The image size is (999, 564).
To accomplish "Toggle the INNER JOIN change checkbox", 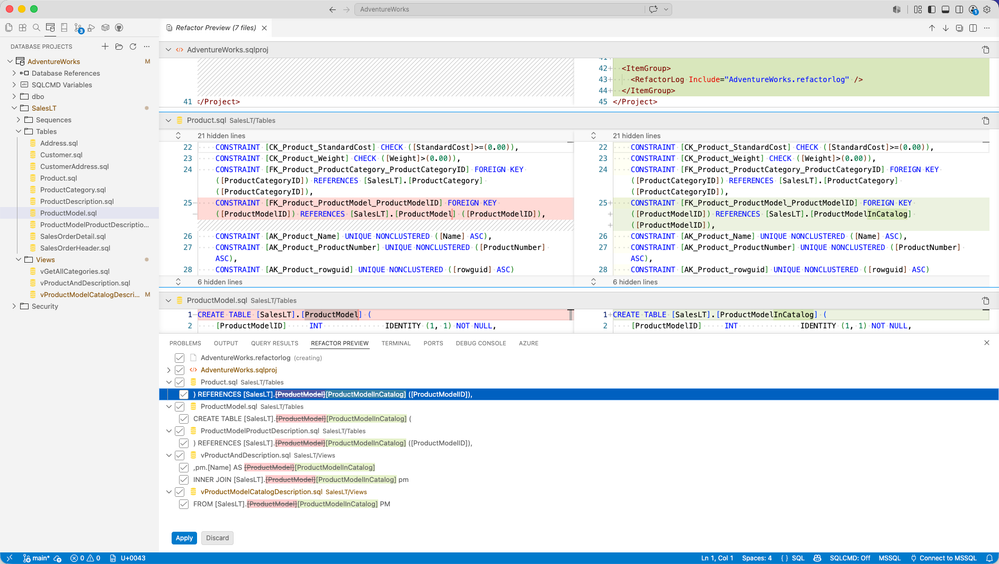I will [183, 480].
